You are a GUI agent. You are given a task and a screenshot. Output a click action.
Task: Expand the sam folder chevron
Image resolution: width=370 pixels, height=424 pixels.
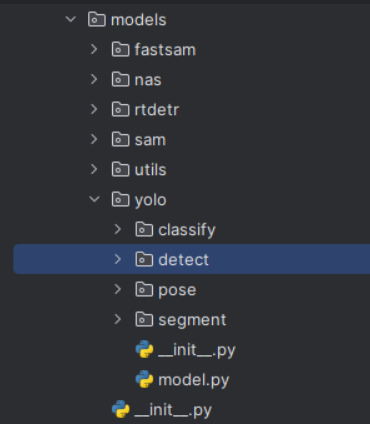pyautogui.click(x=94, y=139)
